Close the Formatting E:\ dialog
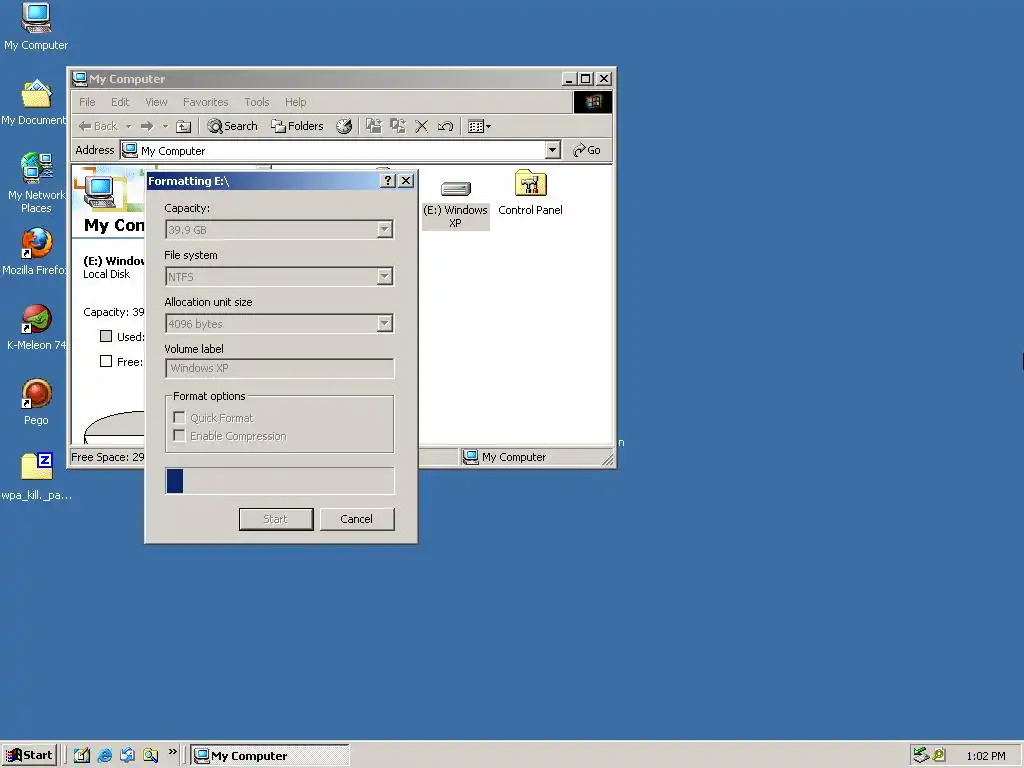 (406, 181)
